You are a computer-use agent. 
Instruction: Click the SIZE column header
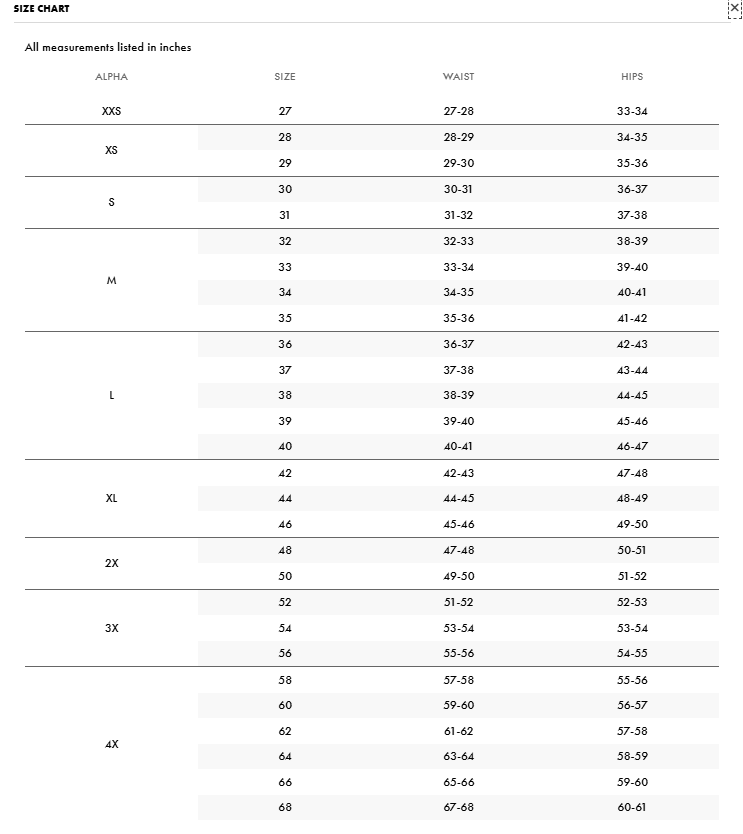click(285, 77)
